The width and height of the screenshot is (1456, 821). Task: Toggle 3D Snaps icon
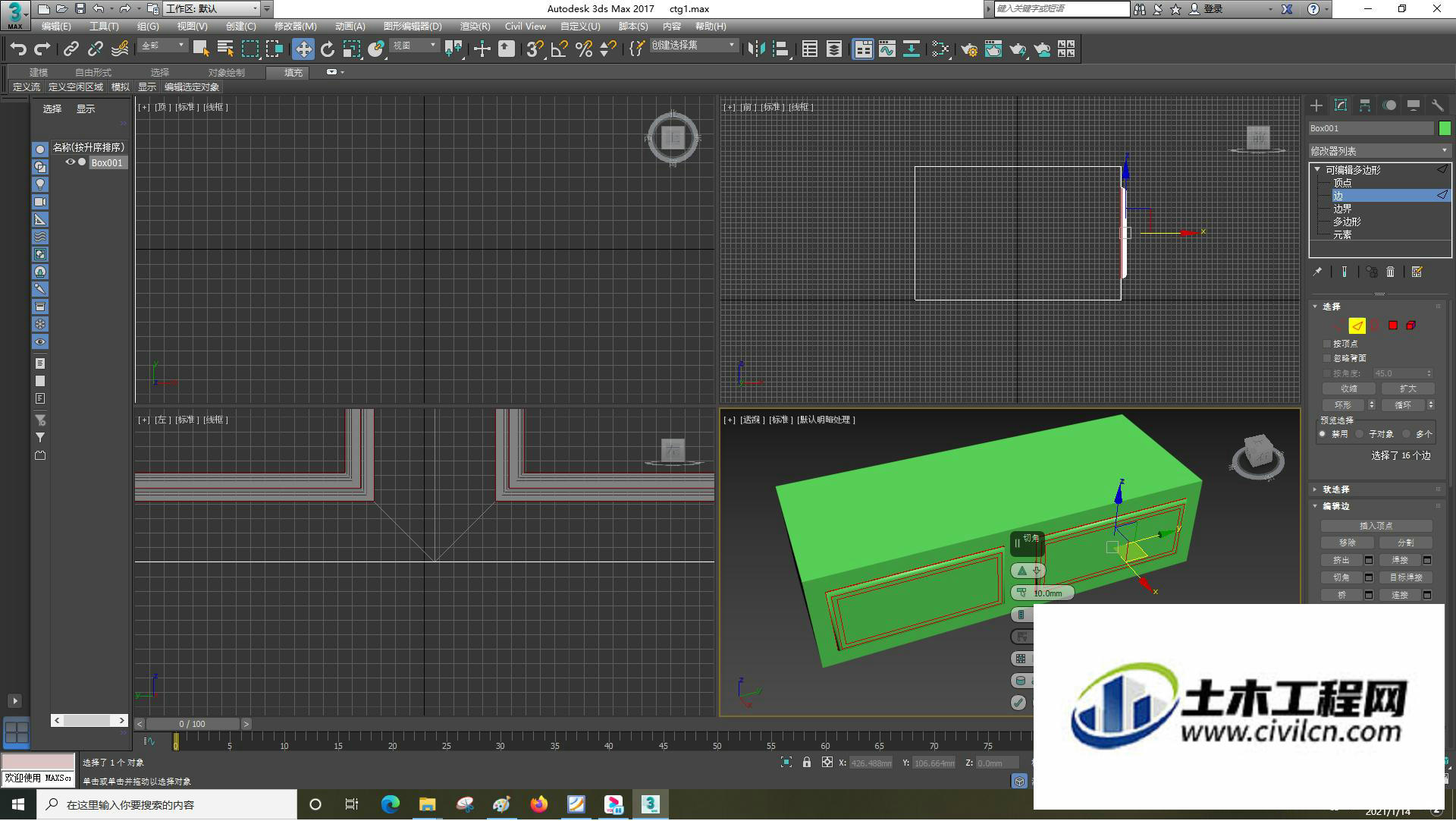[x=535, y=49]
